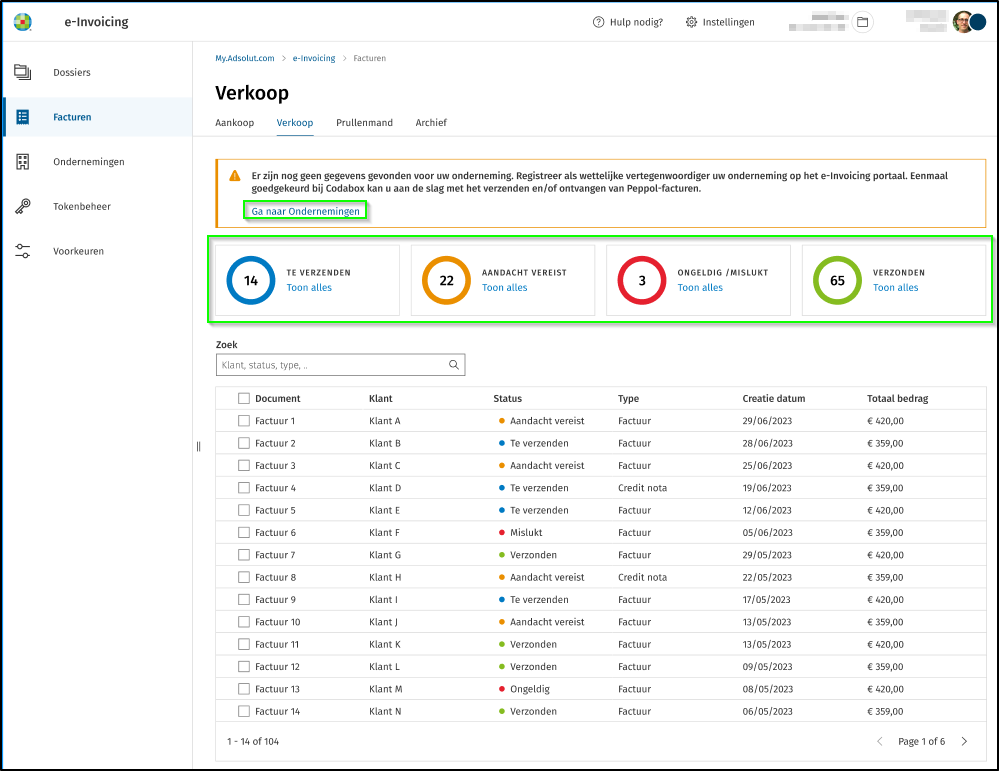Select the Factuur 6 checkbox

[244, 533]
